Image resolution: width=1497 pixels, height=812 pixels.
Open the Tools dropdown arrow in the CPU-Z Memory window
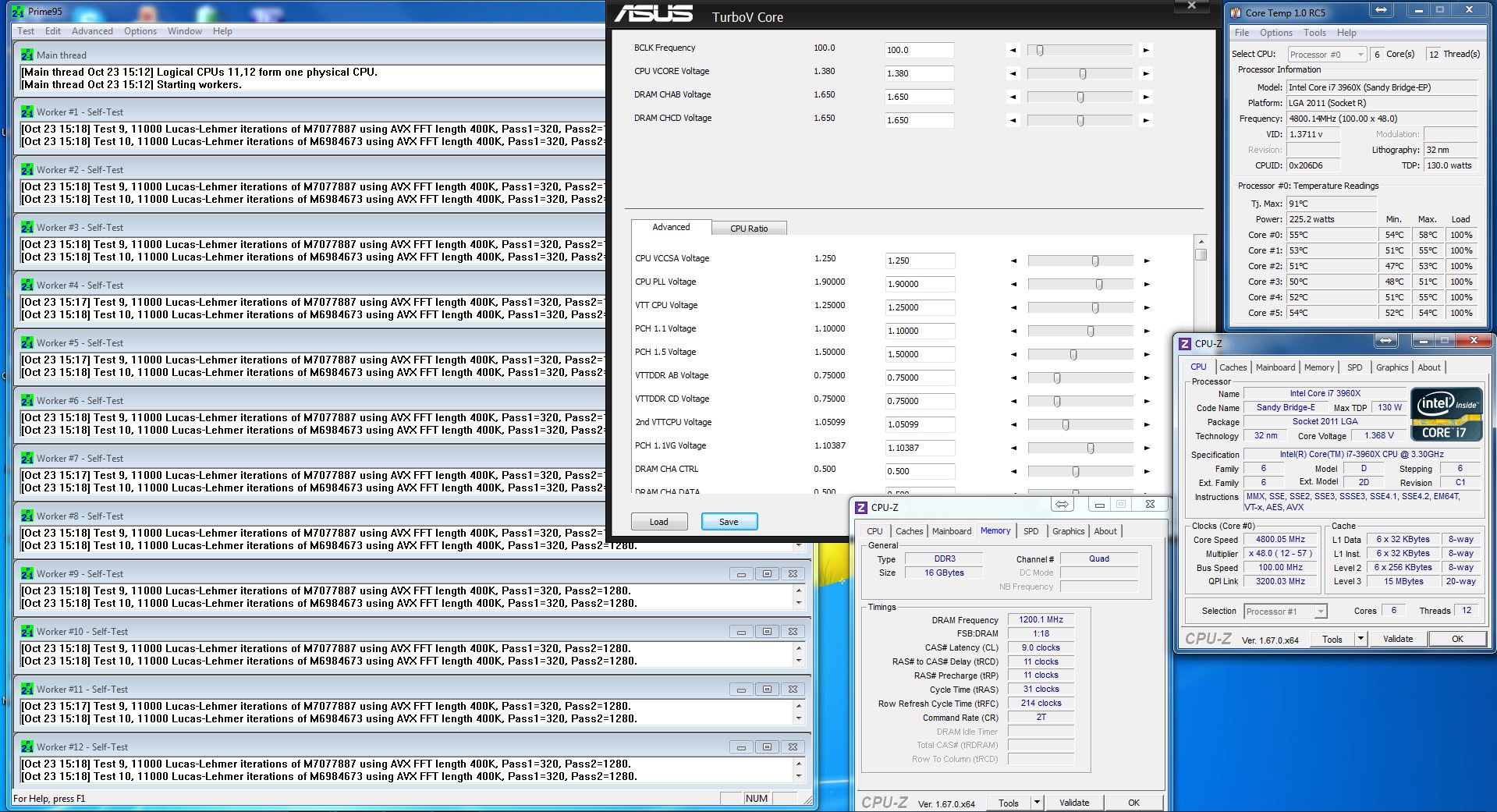click(1036, 802)
